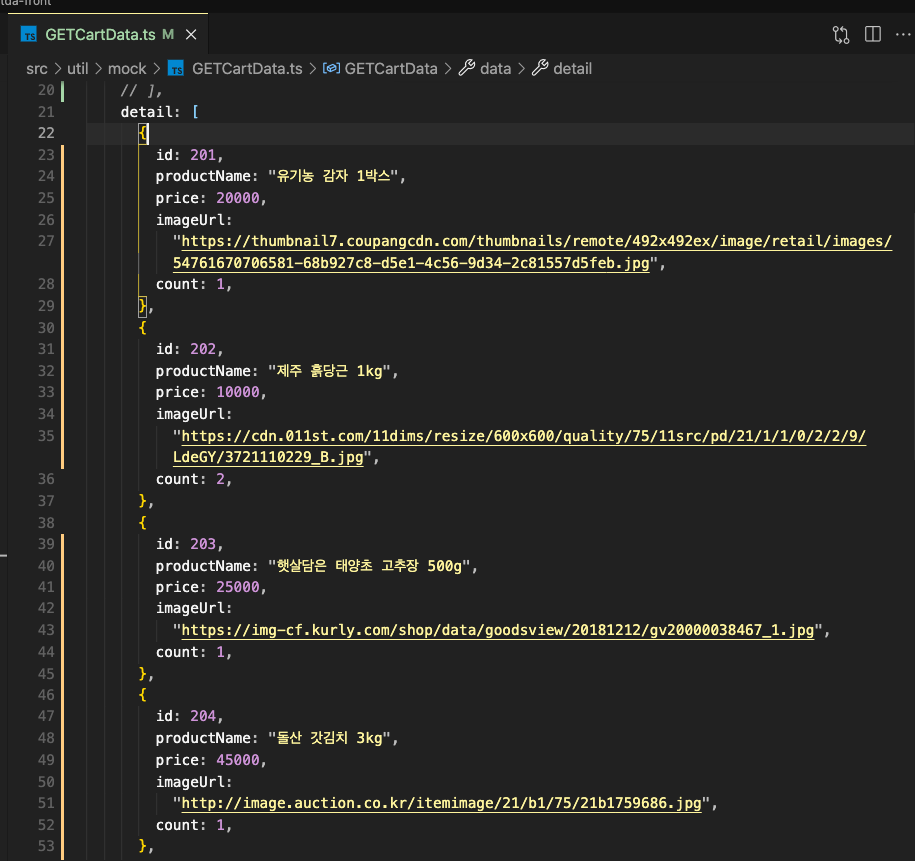
Task: Click the 'src' breadcrumb segment
Action: coord(37,69)
